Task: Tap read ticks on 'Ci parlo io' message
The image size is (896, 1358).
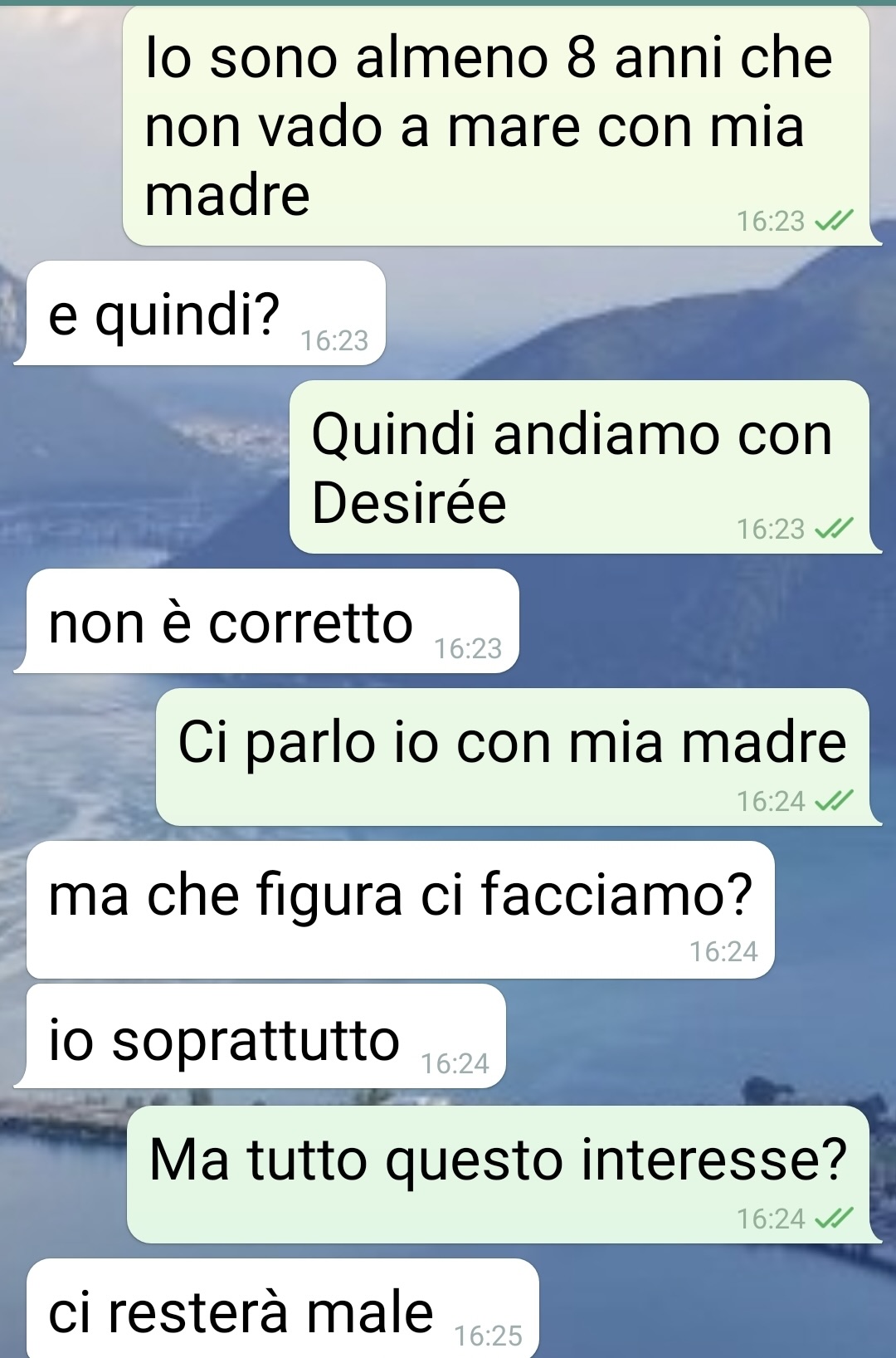Action: coord(834,801)
